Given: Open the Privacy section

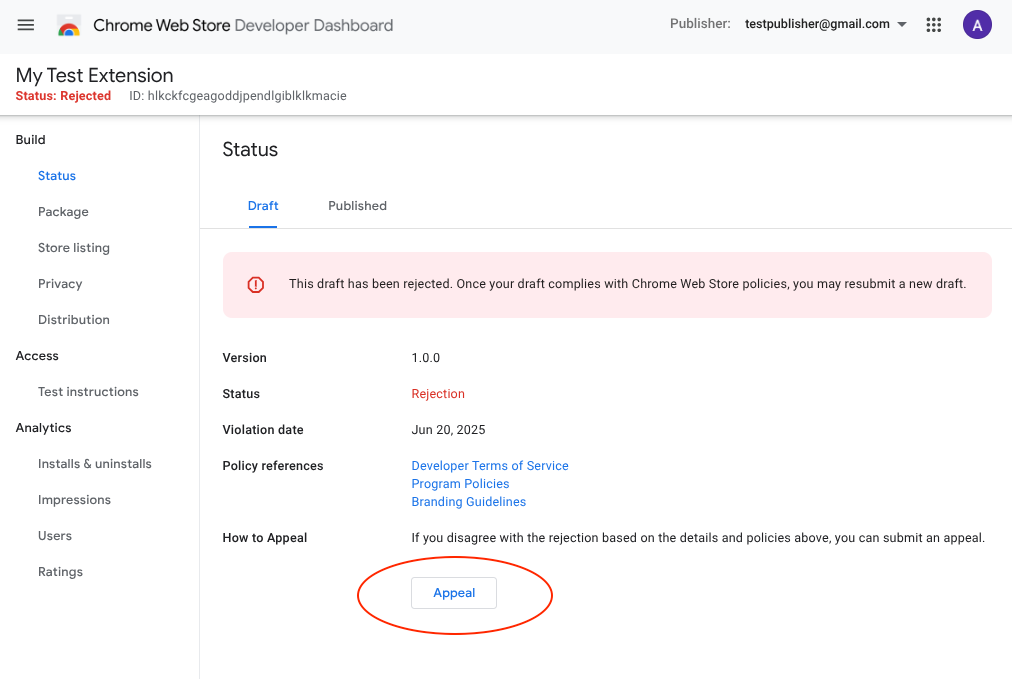Looking at the screenshot, I should (60, 283).
